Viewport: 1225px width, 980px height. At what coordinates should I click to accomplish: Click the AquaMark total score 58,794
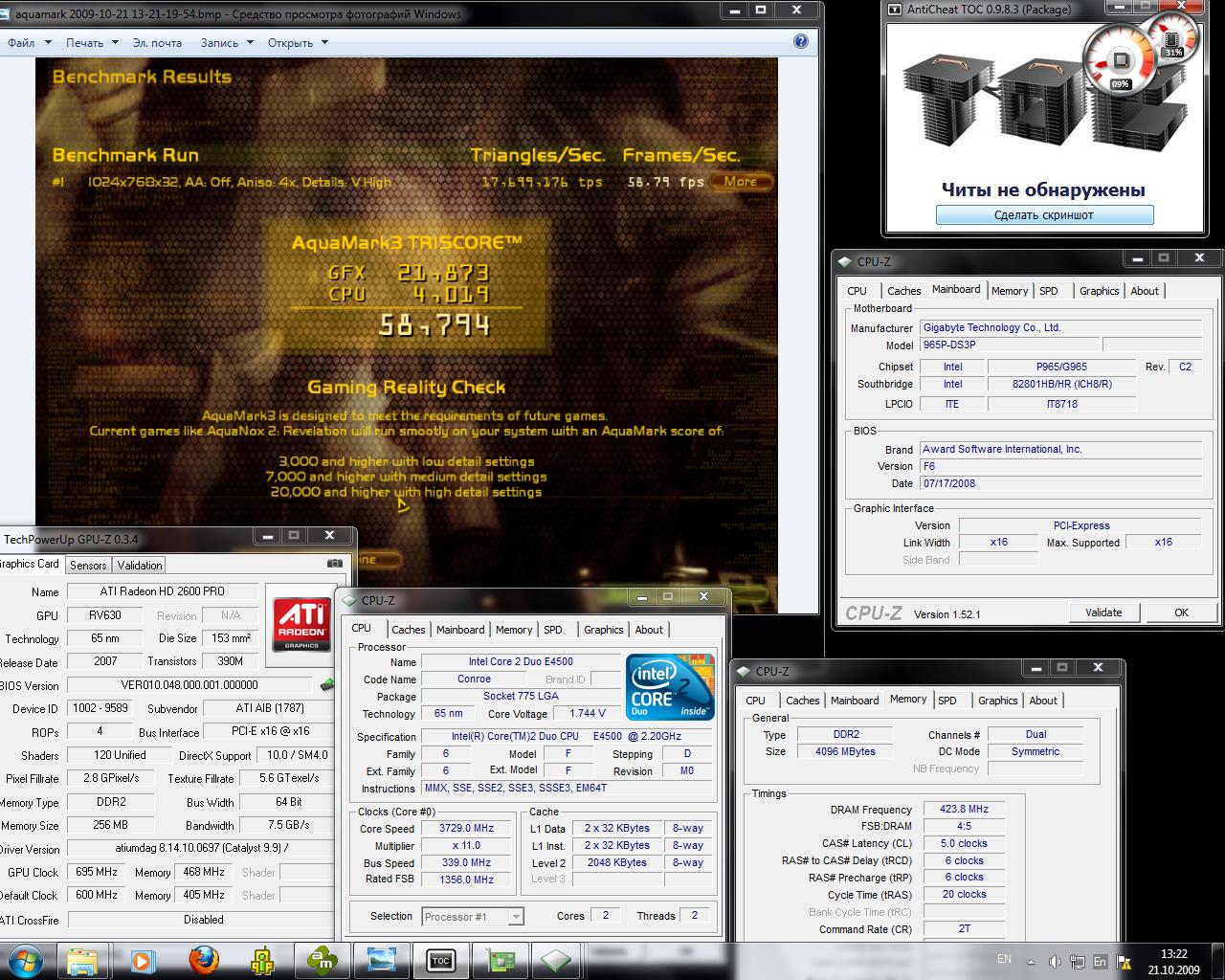434,326
